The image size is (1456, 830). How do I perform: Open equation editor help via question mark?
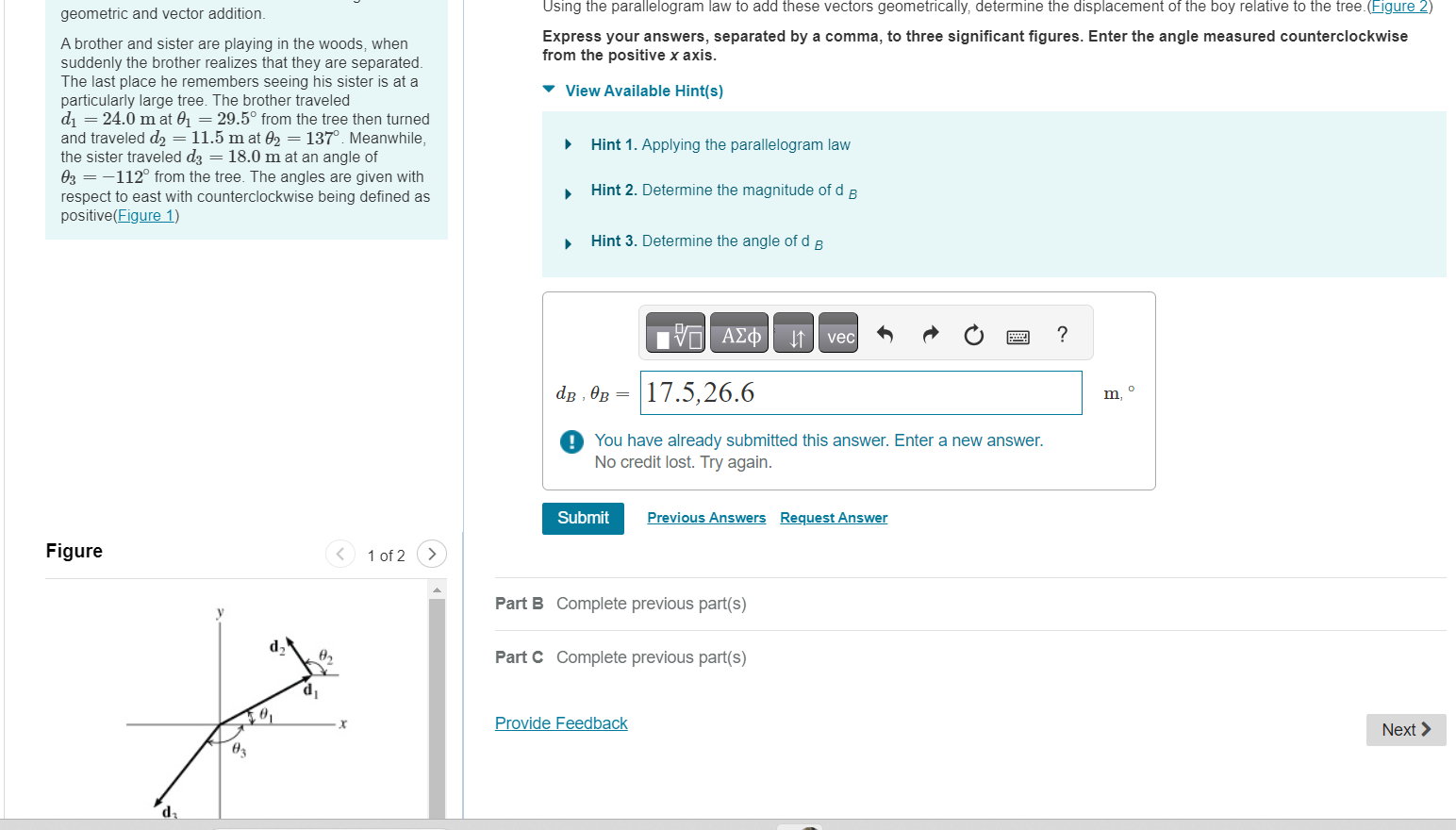tap(1062, 334)
